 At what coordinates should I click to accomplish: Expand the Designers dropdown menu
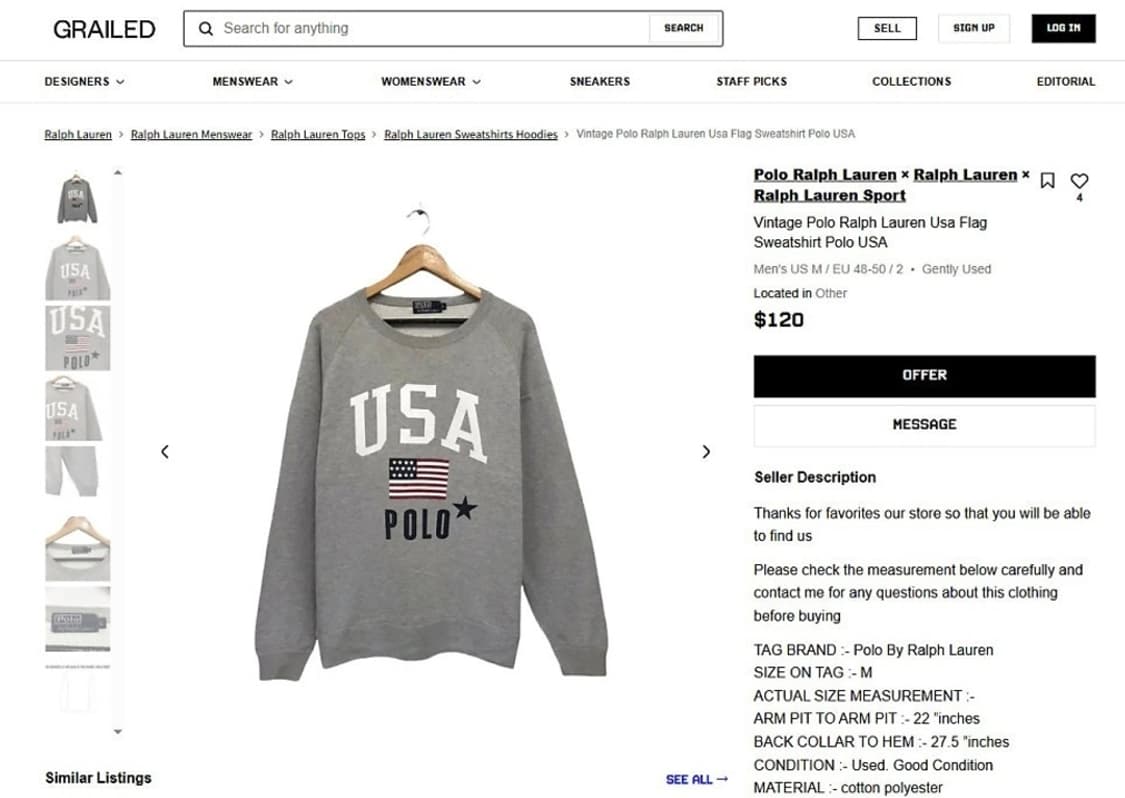pyautogui.click(x=84, y=82)
